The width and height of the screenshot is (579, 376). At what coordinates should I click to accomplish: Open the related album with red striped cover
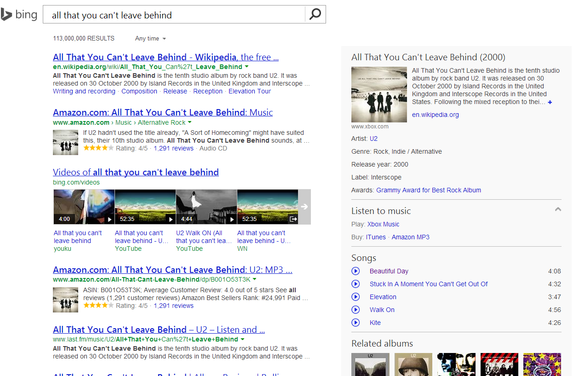click(x=499, y=365)
